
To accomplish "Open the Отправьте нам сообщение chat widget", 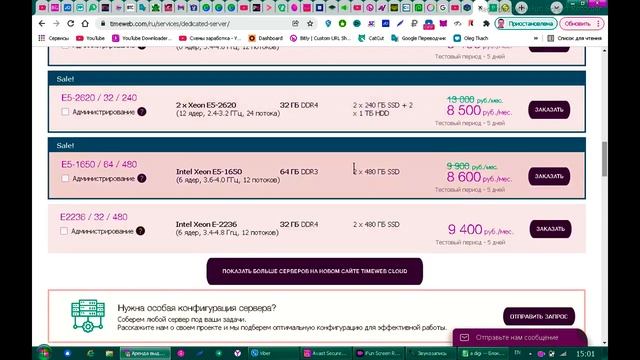I will pyautogui.click(x=520, y=338).
